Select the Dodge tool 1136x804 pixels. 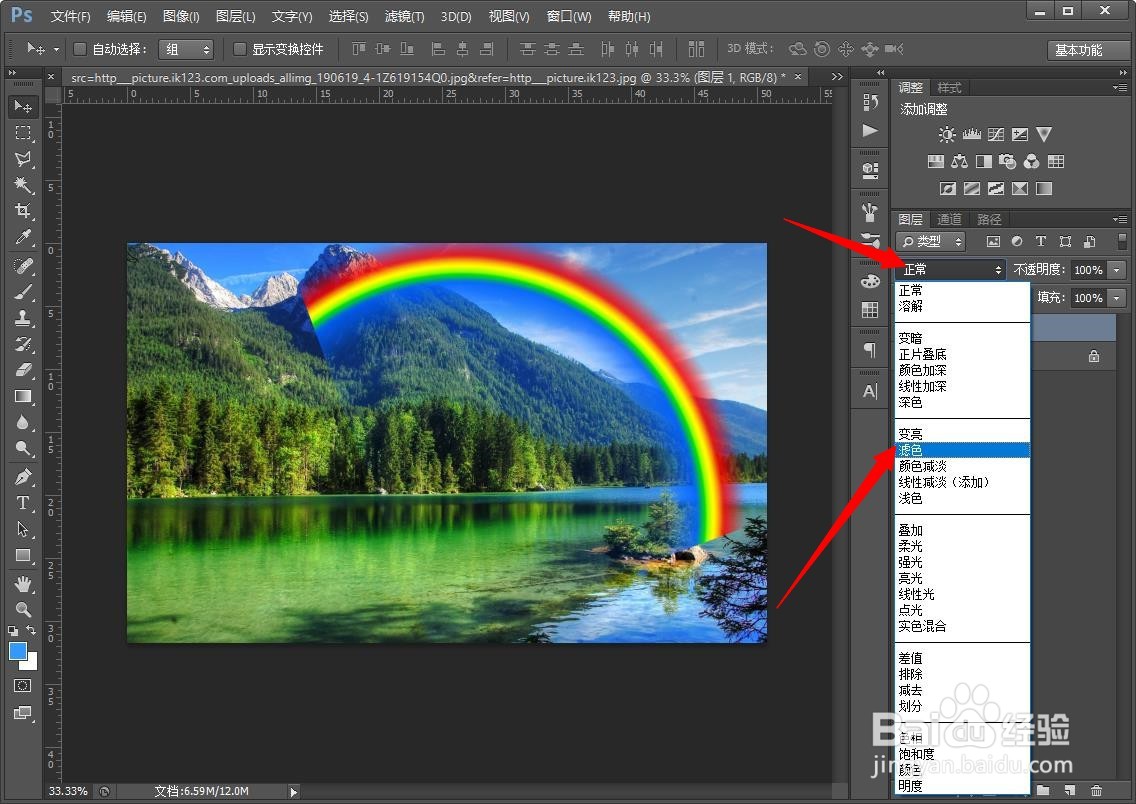click(23, 448)
